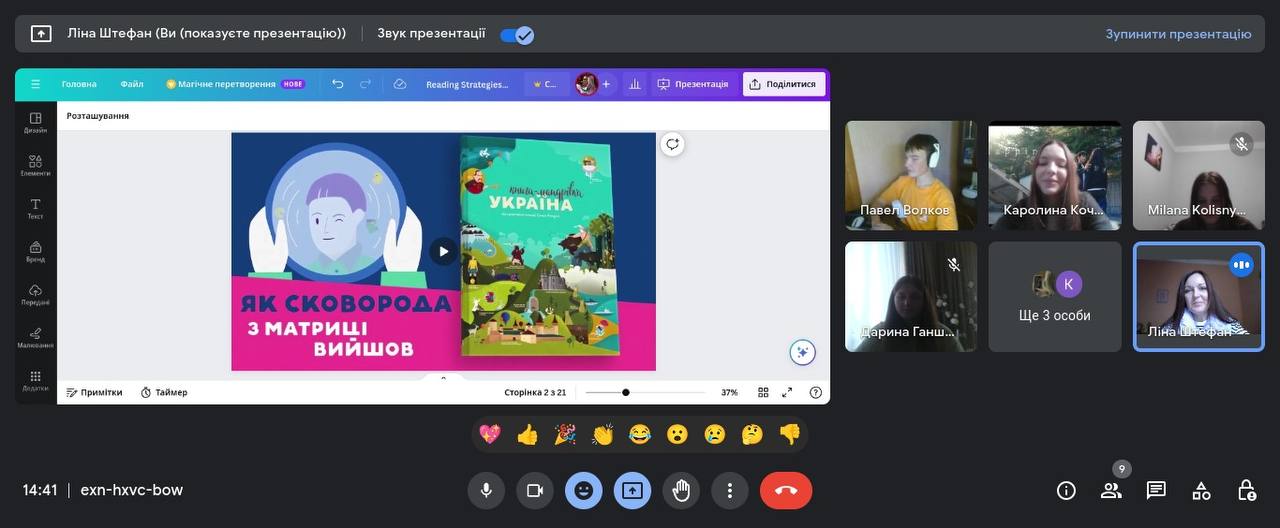Toggle the Звук презентації switch
This screenshot has width=1280, height=528.
point(517,34)
